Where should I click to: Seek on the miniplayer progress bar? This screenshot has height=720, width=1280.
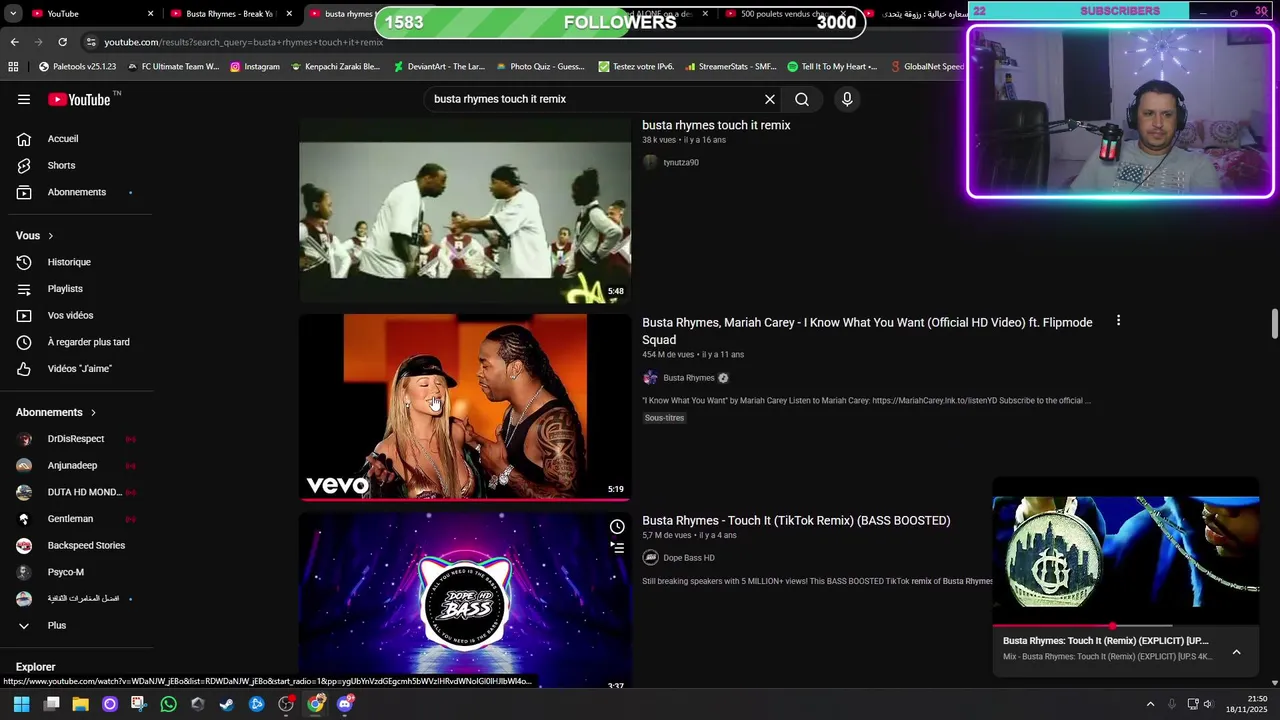tap(1126, 626)
